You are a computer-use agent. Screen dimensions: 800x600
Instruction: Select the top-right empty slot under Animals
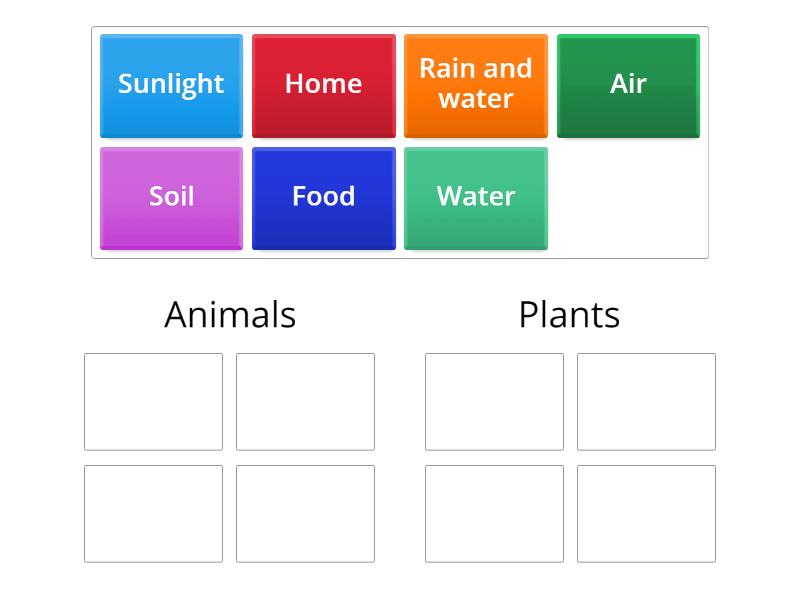tap(305, 402)
